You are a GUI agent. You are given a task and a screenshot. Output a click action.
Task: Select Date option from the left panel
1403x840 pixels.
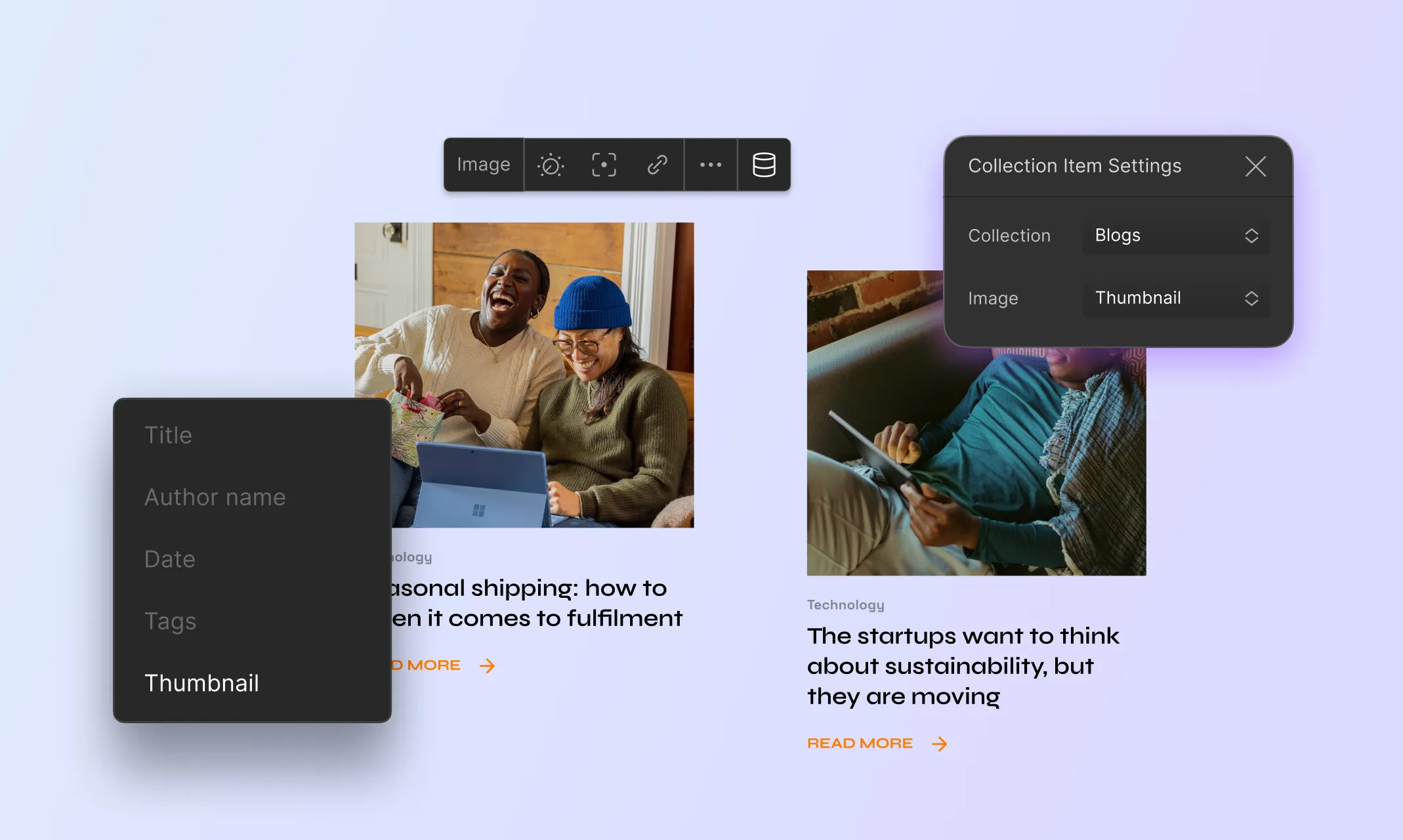(168, 557)
